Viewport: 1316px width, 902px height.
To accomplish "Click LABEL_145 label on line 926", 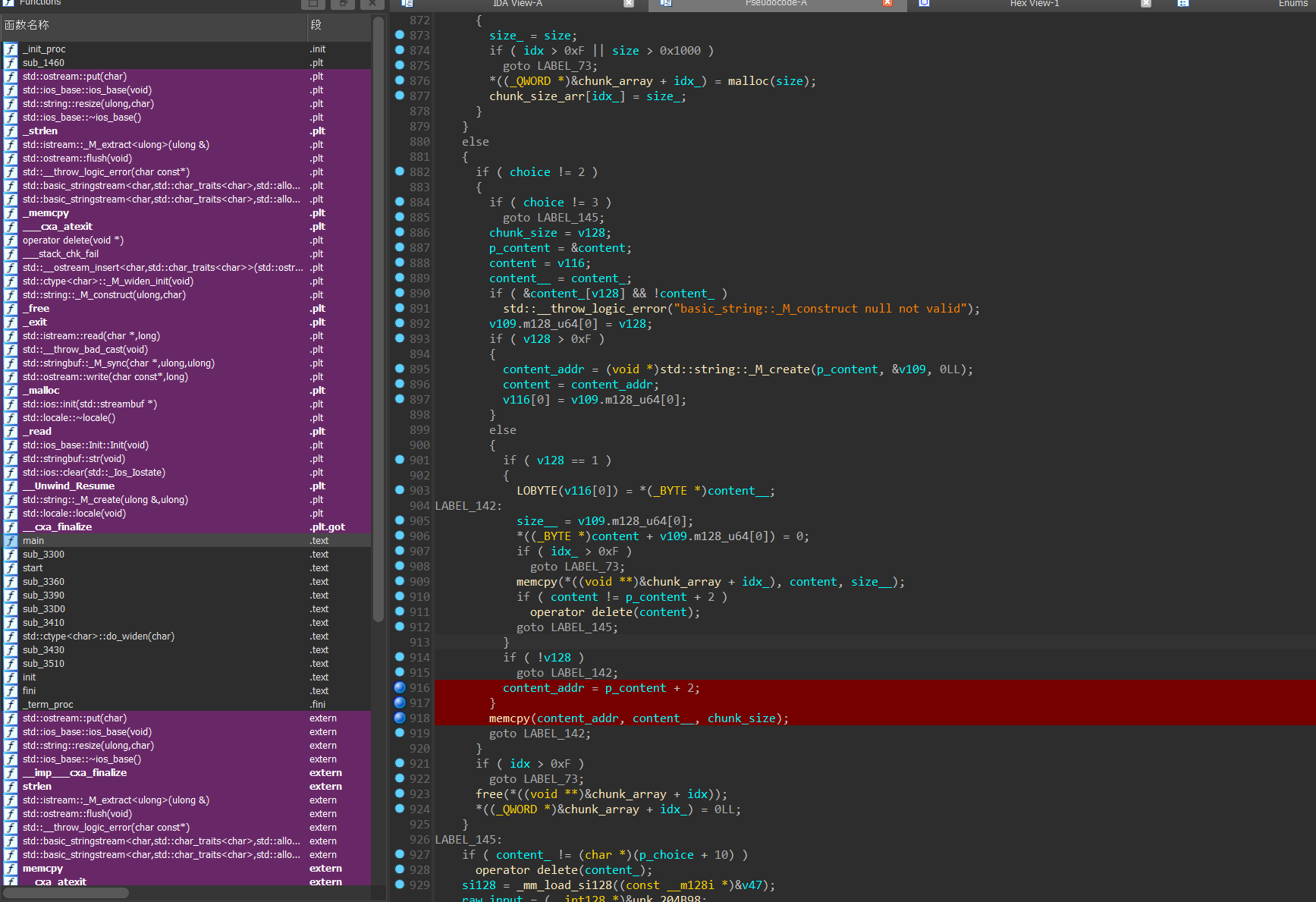I will [x=468, y=840].
